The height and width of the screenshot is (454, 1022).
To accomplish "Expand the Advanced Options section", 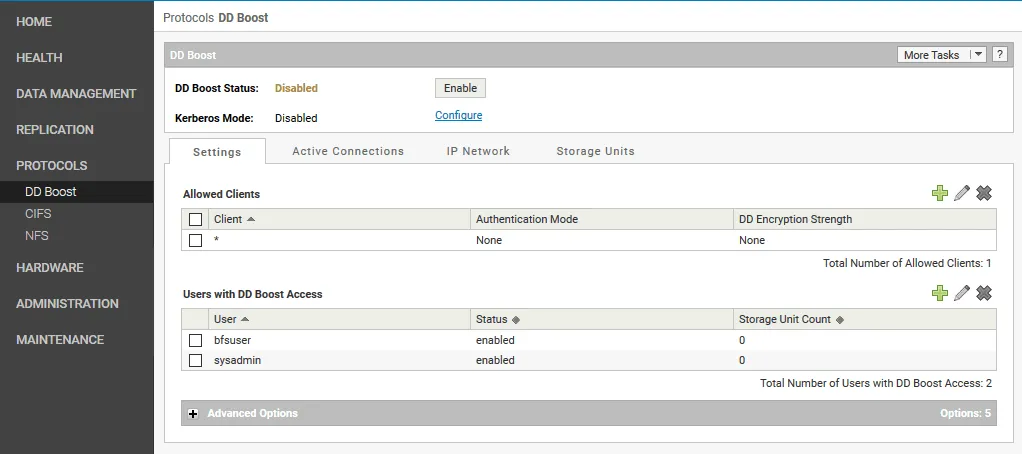I will click(193, 414).
